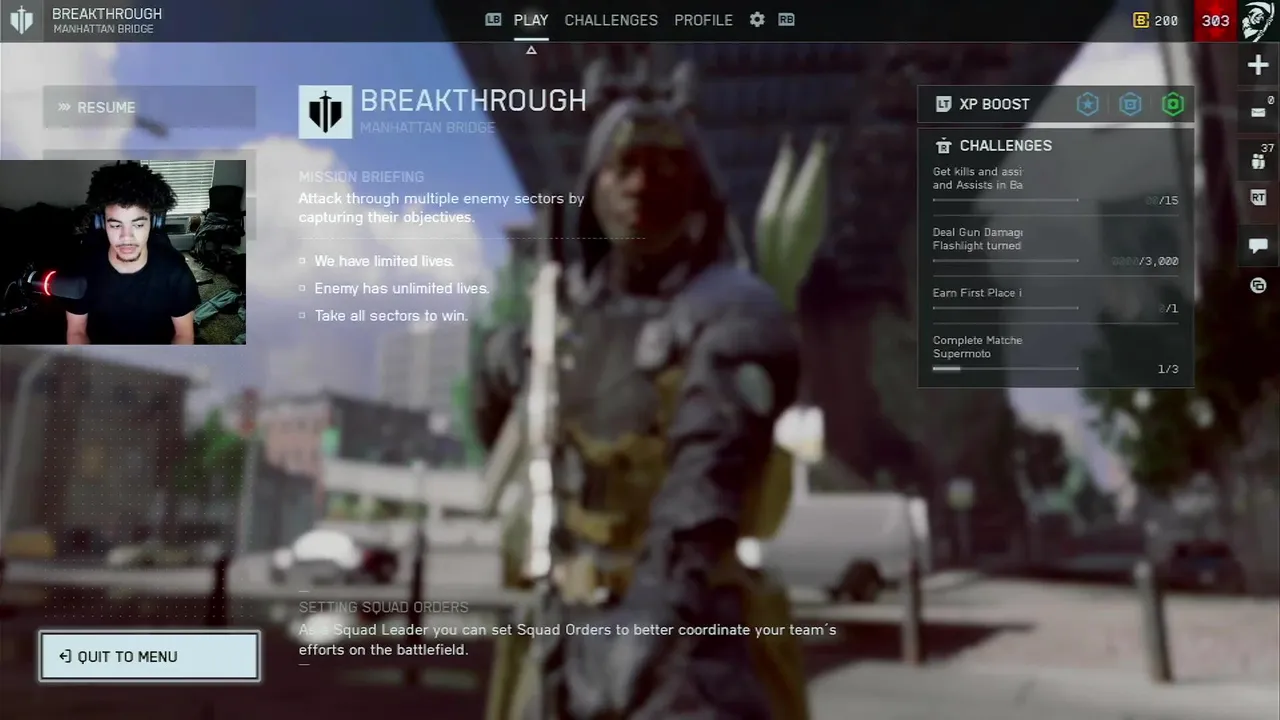1280x720 pixels.
Task: Open the chat bubble icon
Action: pyautogui.click(x=1258, y=246)
